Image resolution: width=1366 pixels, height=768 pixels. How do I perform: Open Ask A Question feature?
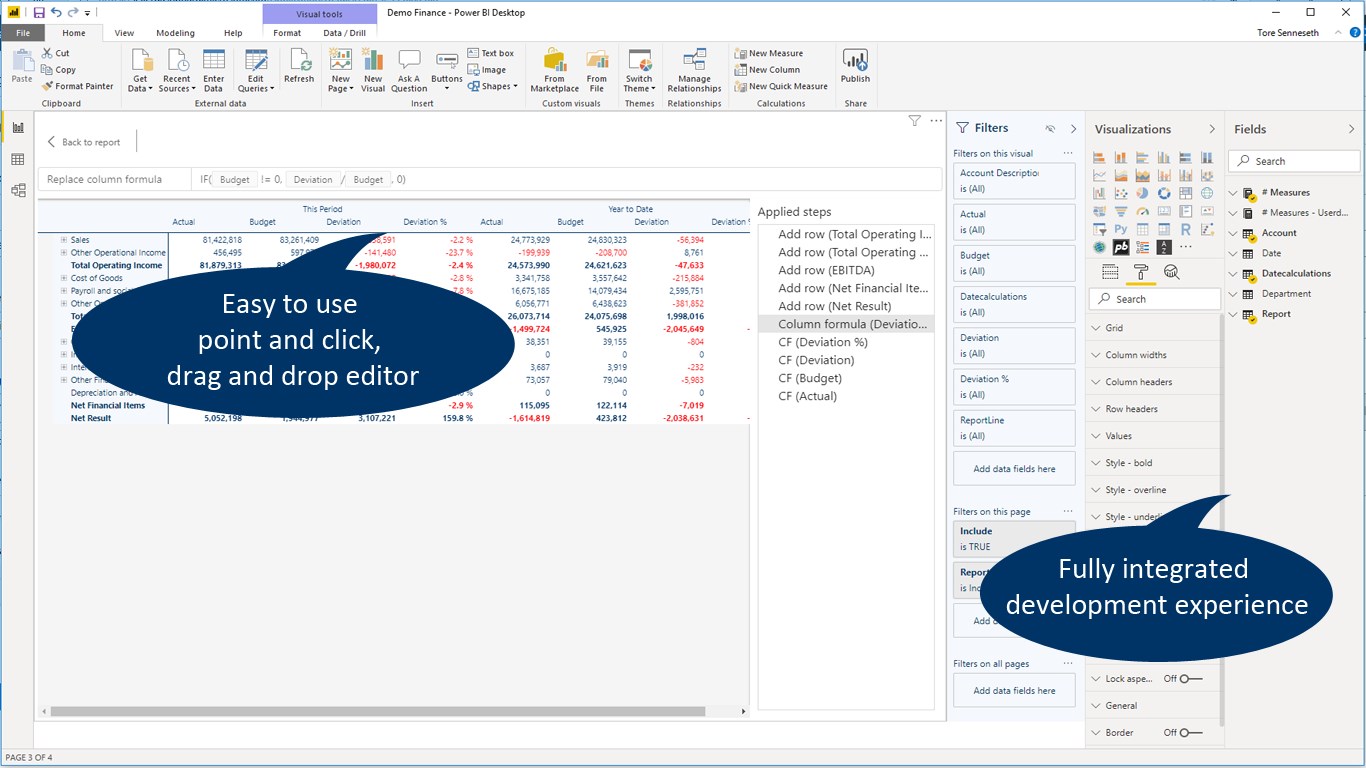pyautogui.click(x=409, y=70)
